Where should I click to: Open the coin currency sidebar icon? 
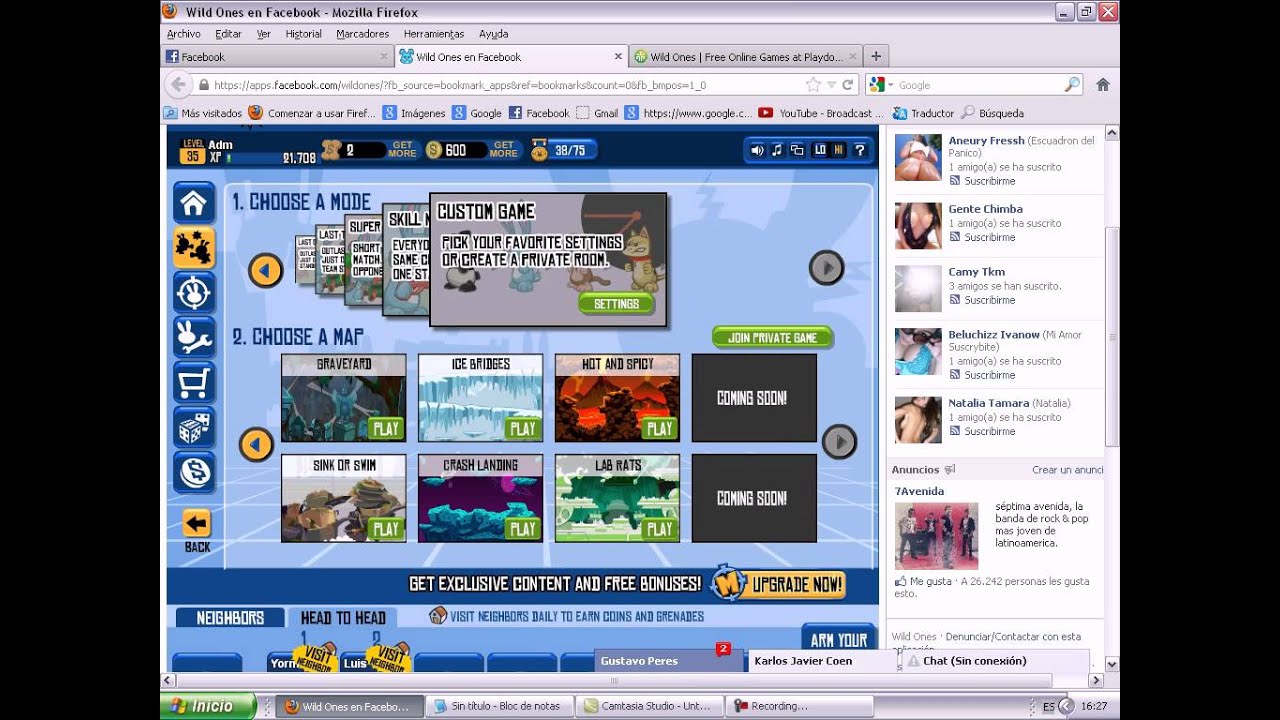point(194,472)
